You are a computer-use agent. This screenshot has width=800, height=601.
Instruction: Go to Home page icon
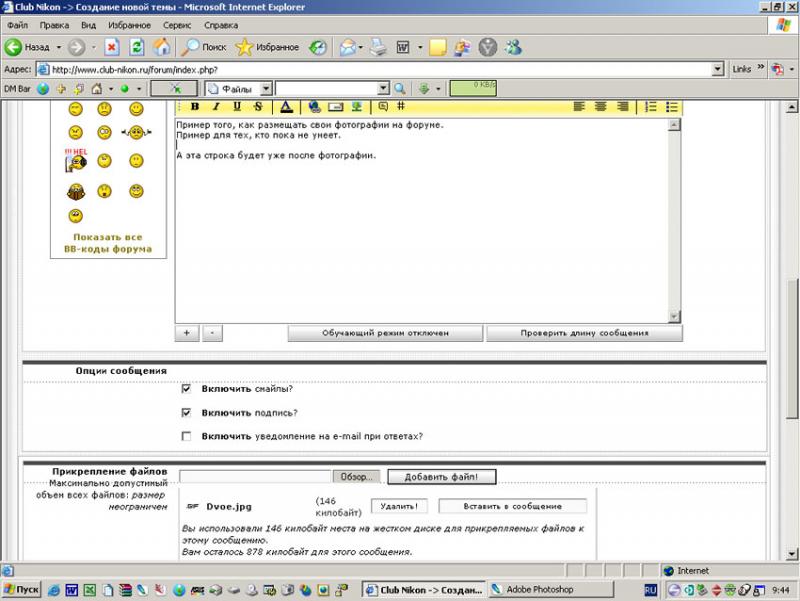tap(162, 47)
